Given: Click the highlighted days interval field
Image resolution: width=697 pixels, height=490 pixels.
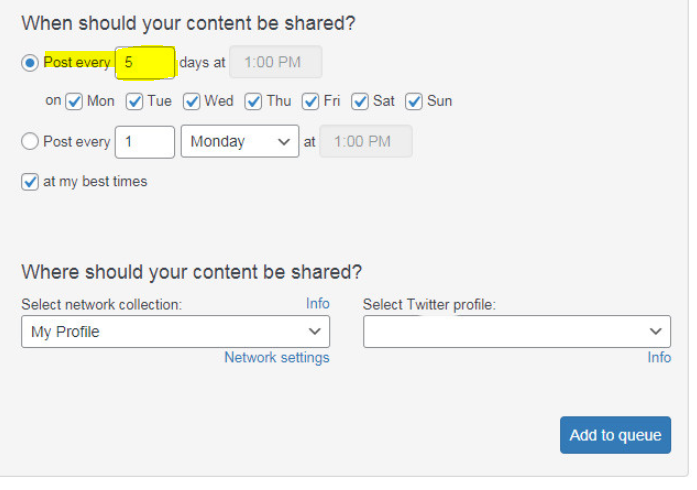Looking at the screenshot, I should (145, 62).
